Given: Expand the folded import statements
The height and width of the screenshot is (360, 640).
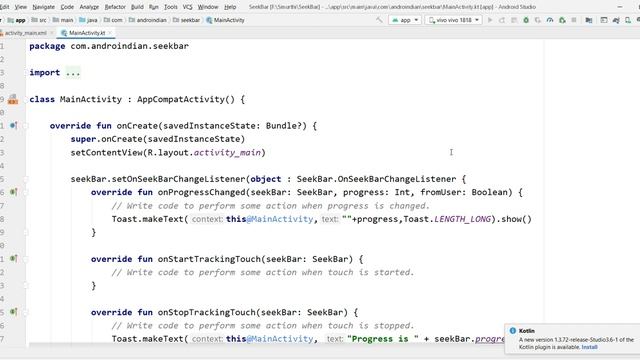Looking at the screenshot, I should point(73,73).
